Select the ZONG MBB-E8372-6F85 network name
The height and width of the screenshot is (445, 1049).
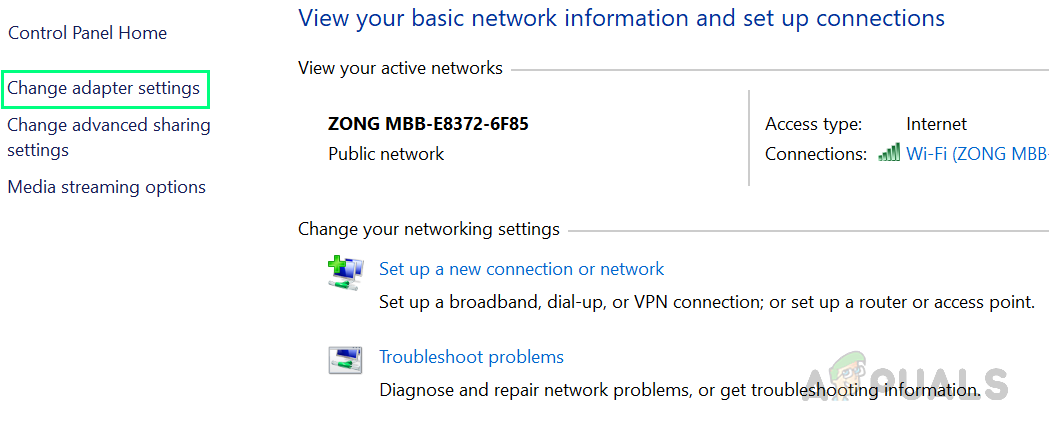pyautogui.click(x=428, y=125)
